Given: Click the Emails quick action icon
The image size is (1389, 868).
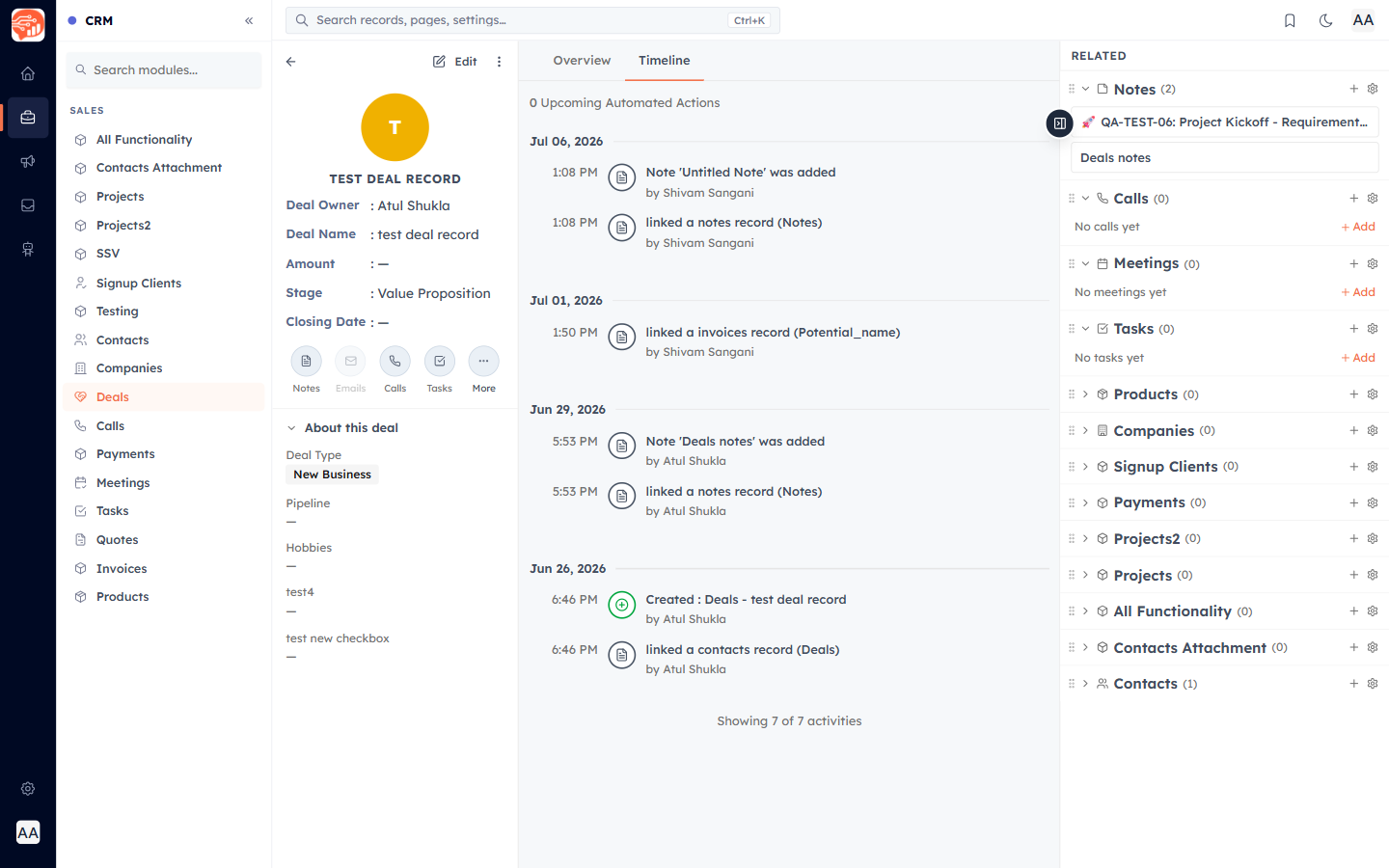Looking at the screenshot, I should [351, 362].
